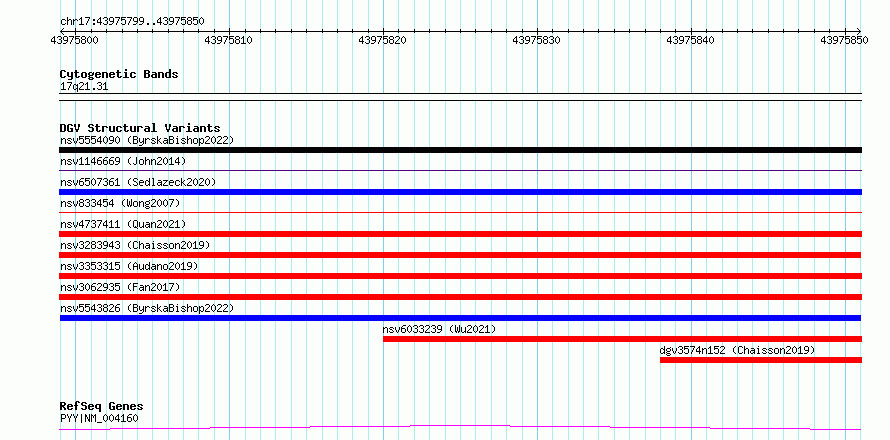This screenshot has height=440, width=890.
Task: Click ruler position 43975810
Action: click(x=229, y=40)
